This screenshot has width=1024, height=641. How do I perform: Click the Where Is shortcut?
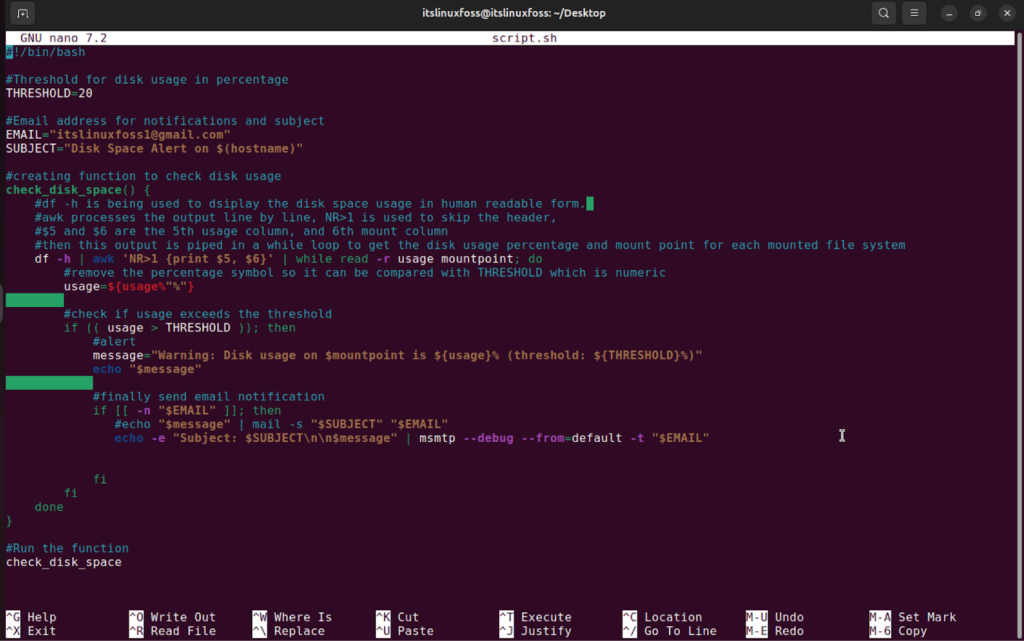tap(292, 617)
